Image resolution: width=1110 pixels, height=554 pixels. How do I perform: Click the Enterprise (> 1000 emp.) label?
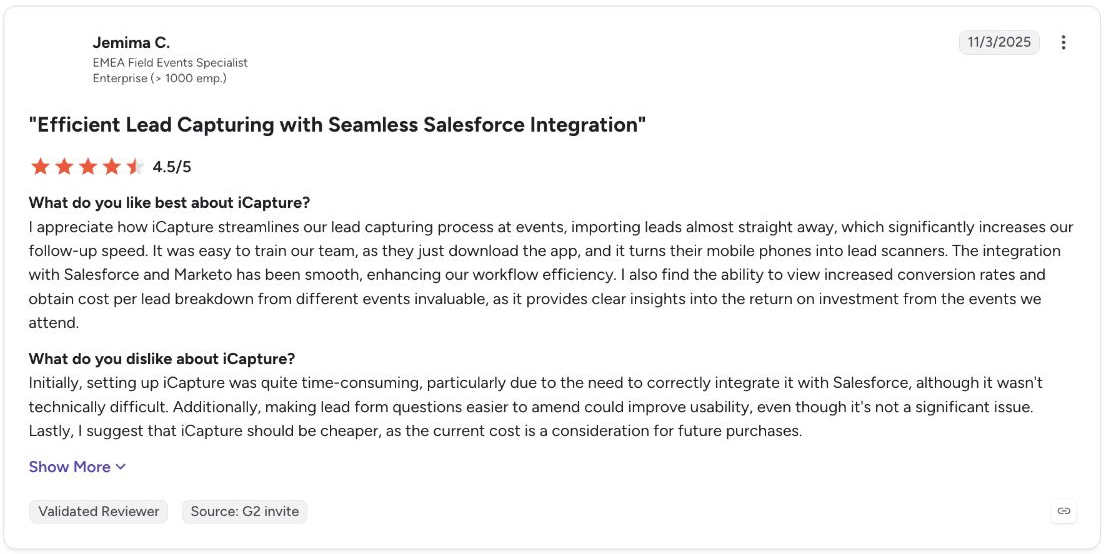pyautogui.click(x=159, y=78)
